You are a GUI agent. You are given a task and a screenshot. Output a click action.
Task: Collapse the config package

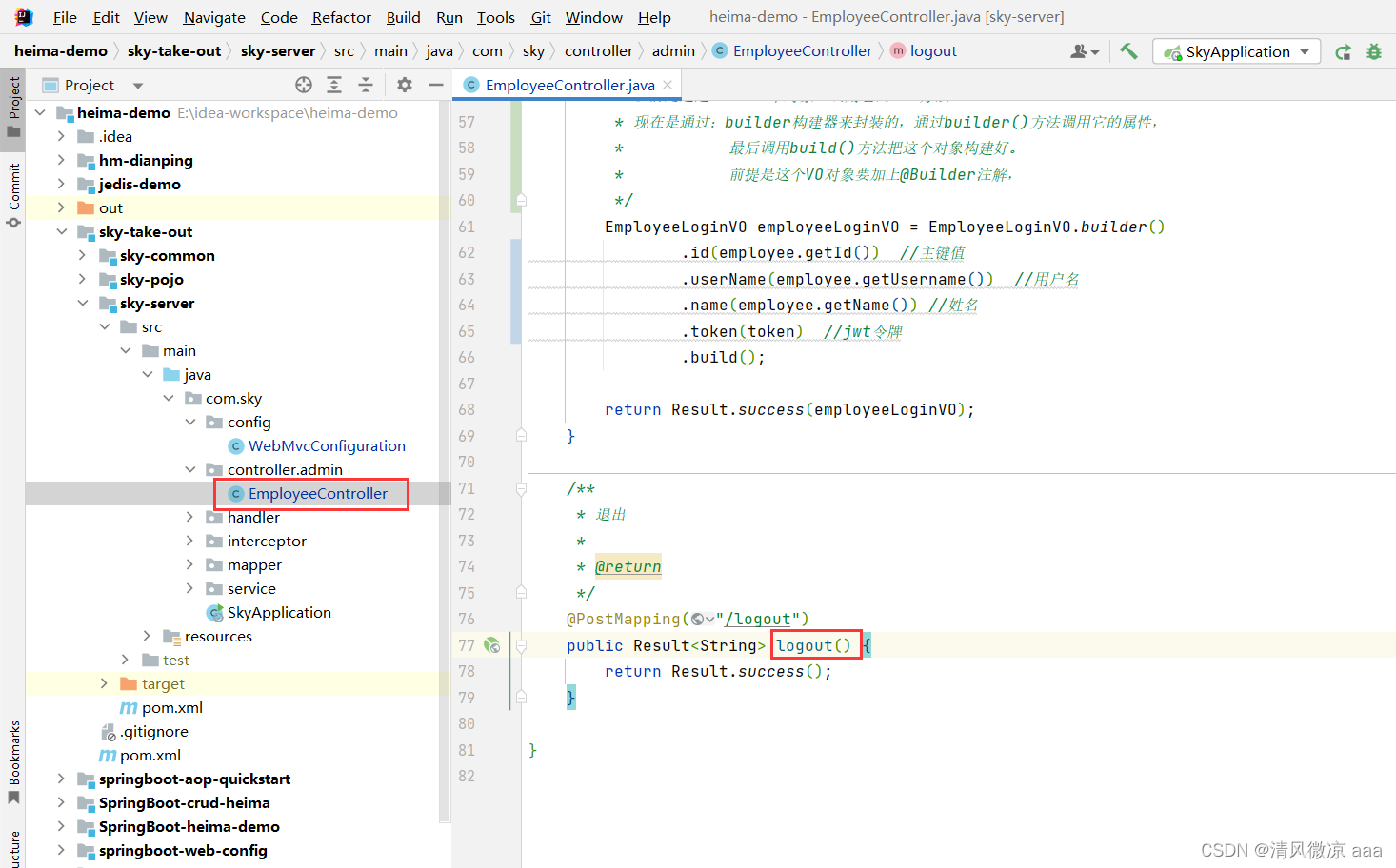pyautogui.click(x=189, y=422)
